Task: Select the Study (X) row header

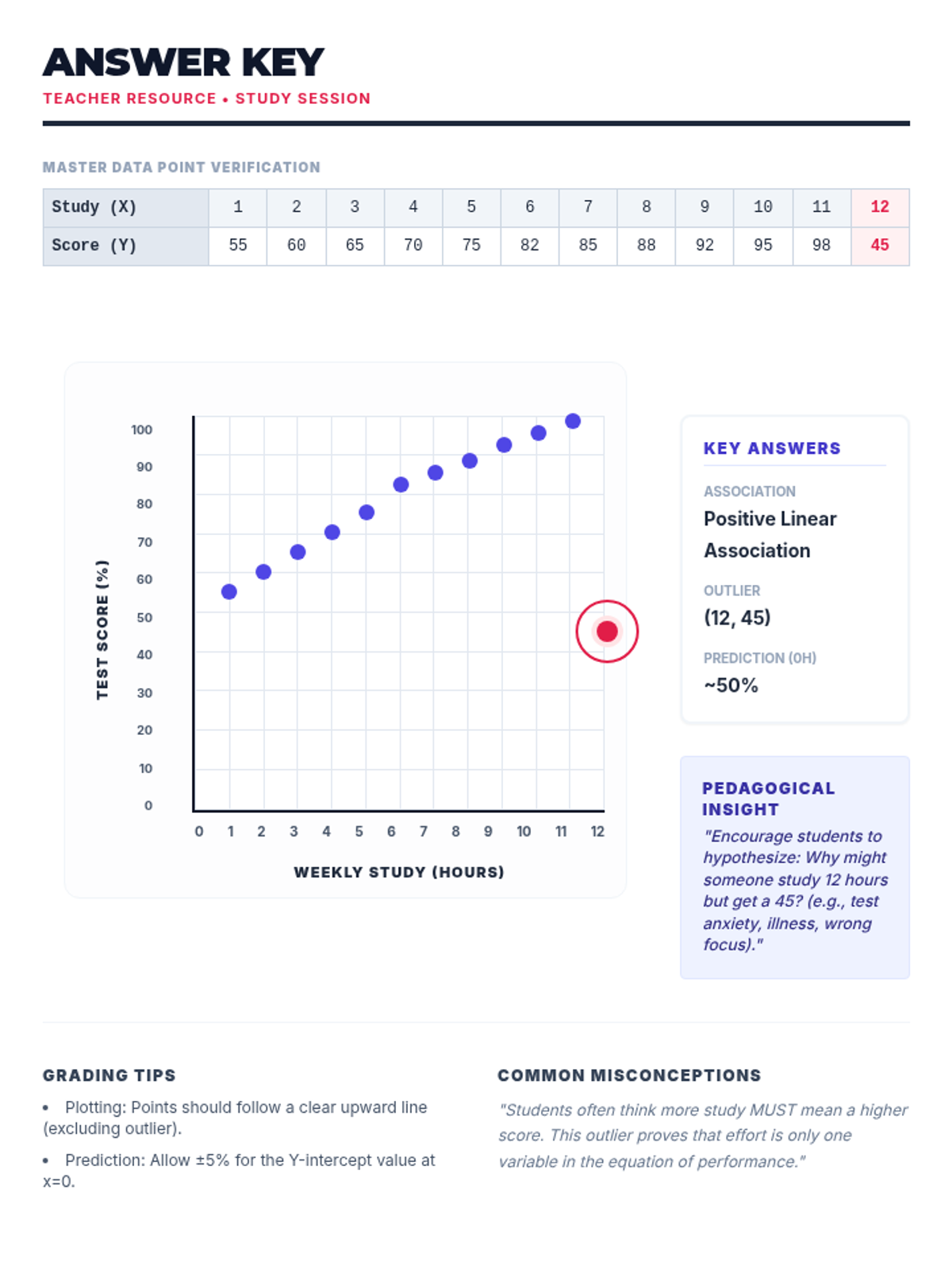Action: click(125, 207)
